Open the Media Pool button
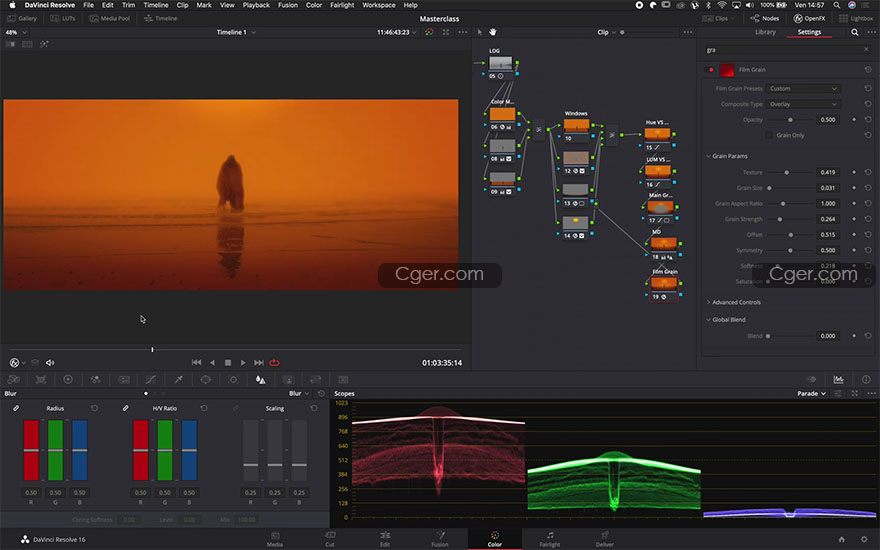 [x=110, y=19]
